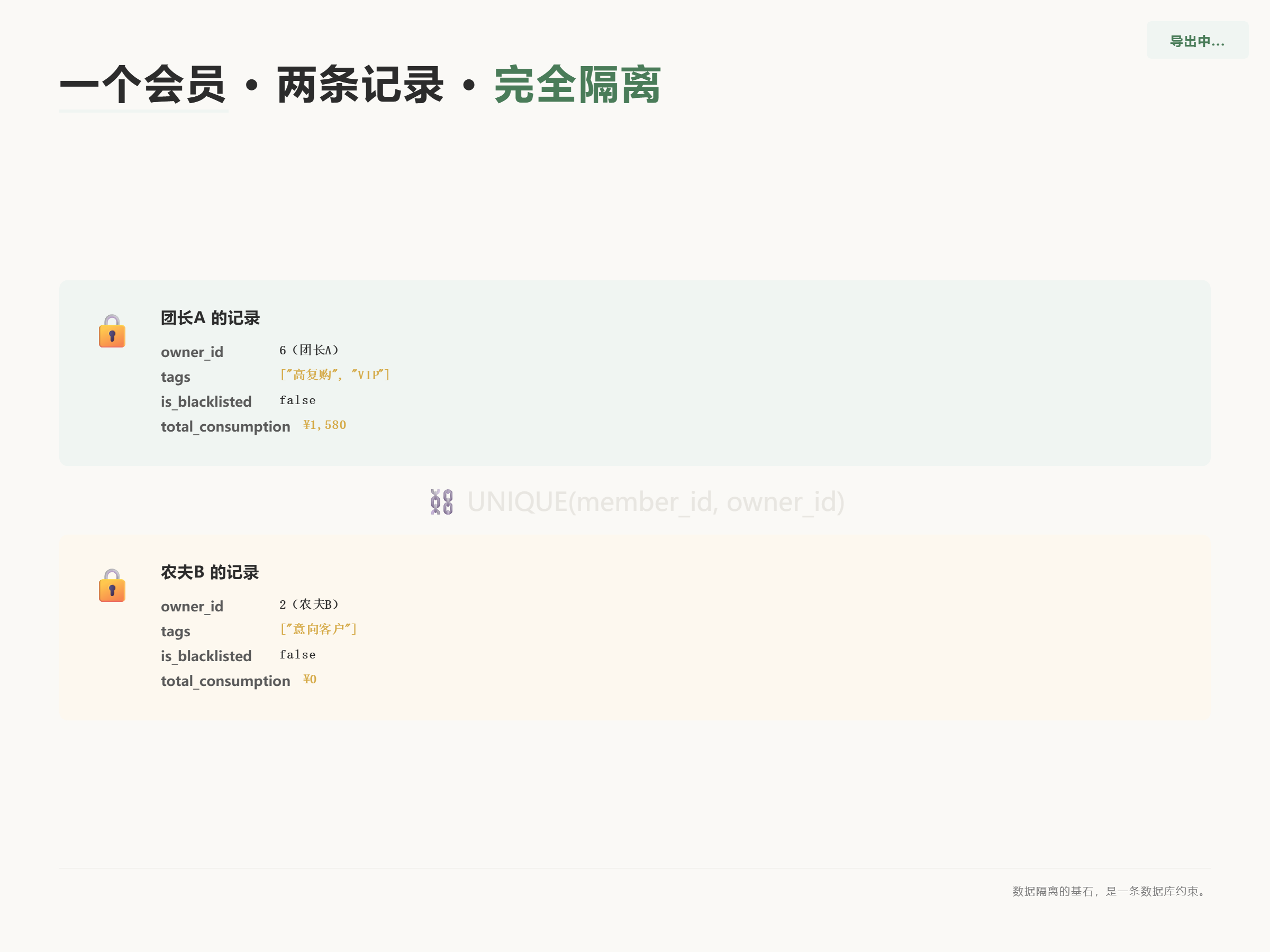This screenshot has width=1270, height=952.
Task: Click tags value ["高复购", "VIP"]
Action: [335, 374]
